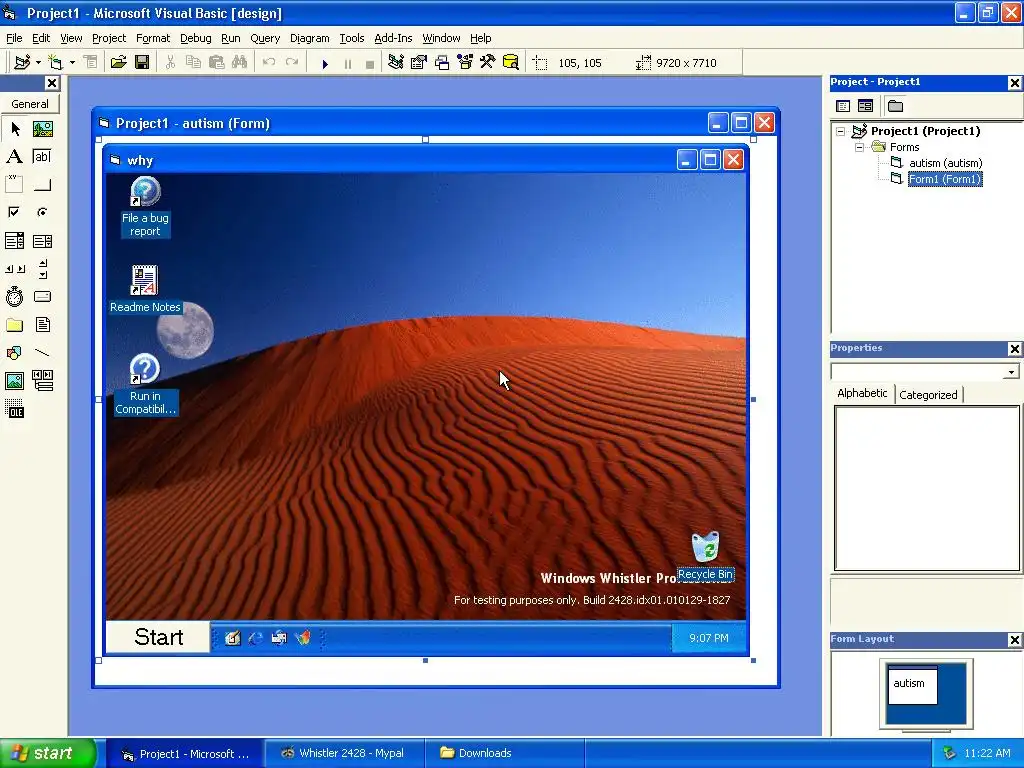Select the VScrollBar control tool
1024x768 pixels.
tap(42, 268)
